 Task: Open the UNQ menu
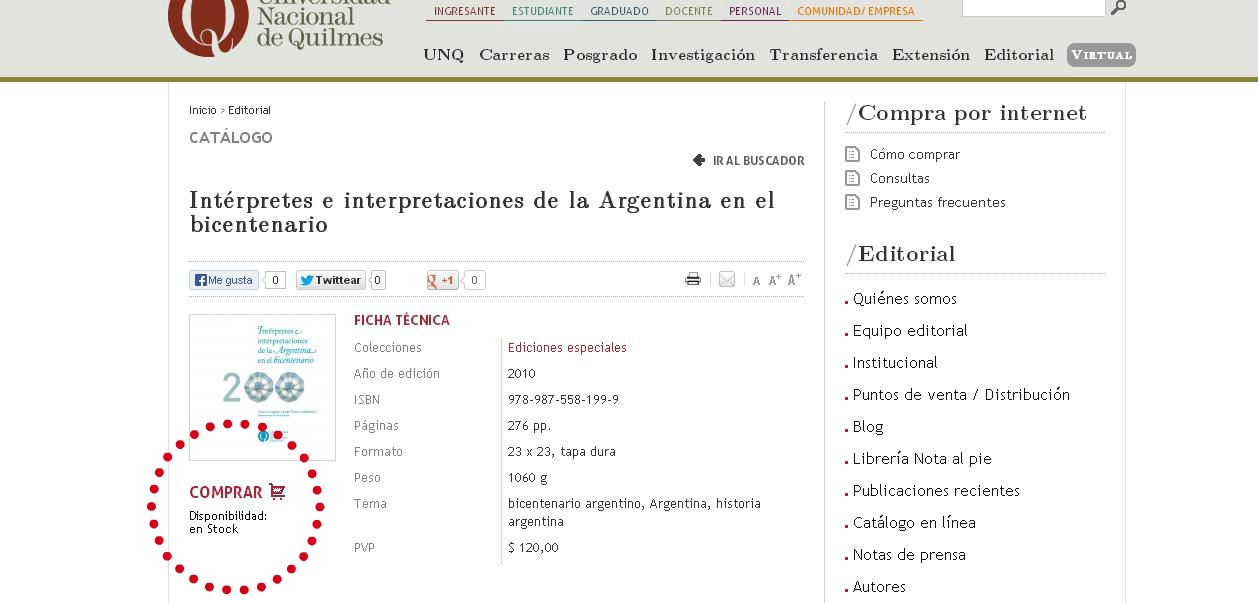click(444, 55)
